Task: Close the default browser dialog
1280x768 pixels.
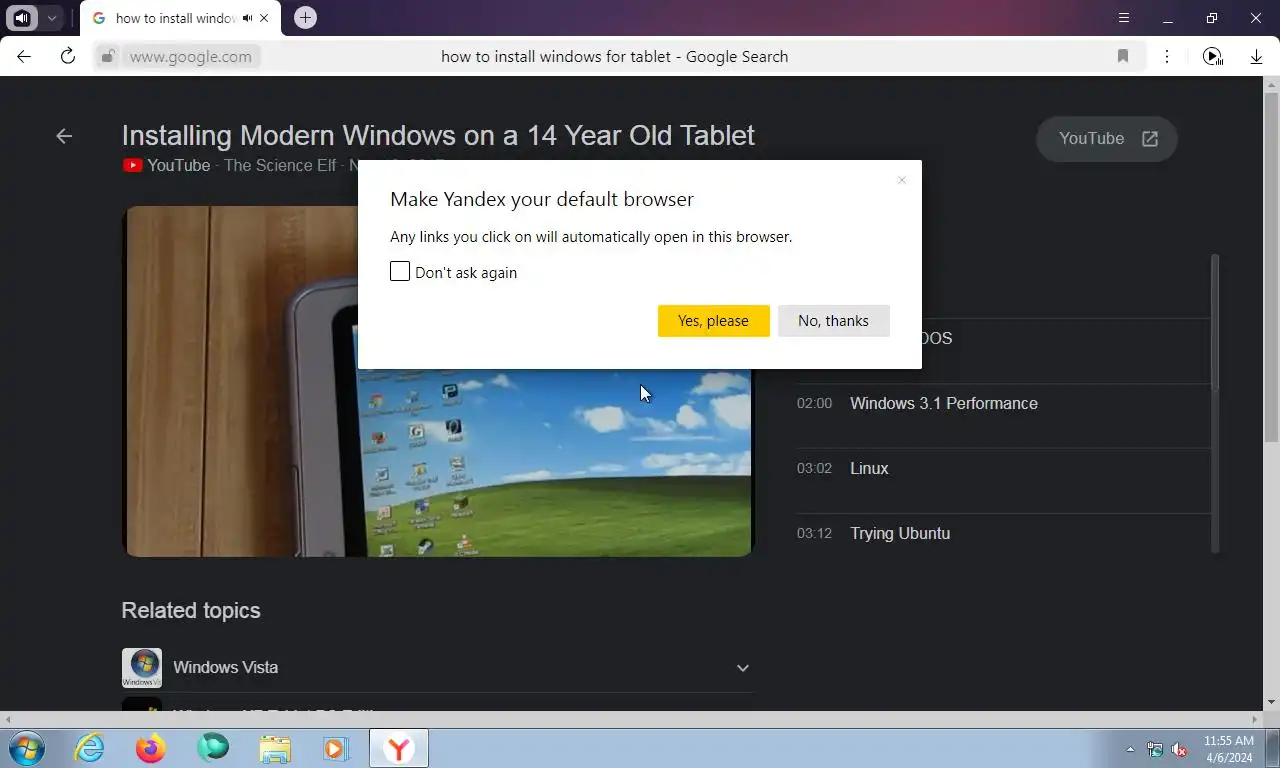Action: [x=901, y=180]
